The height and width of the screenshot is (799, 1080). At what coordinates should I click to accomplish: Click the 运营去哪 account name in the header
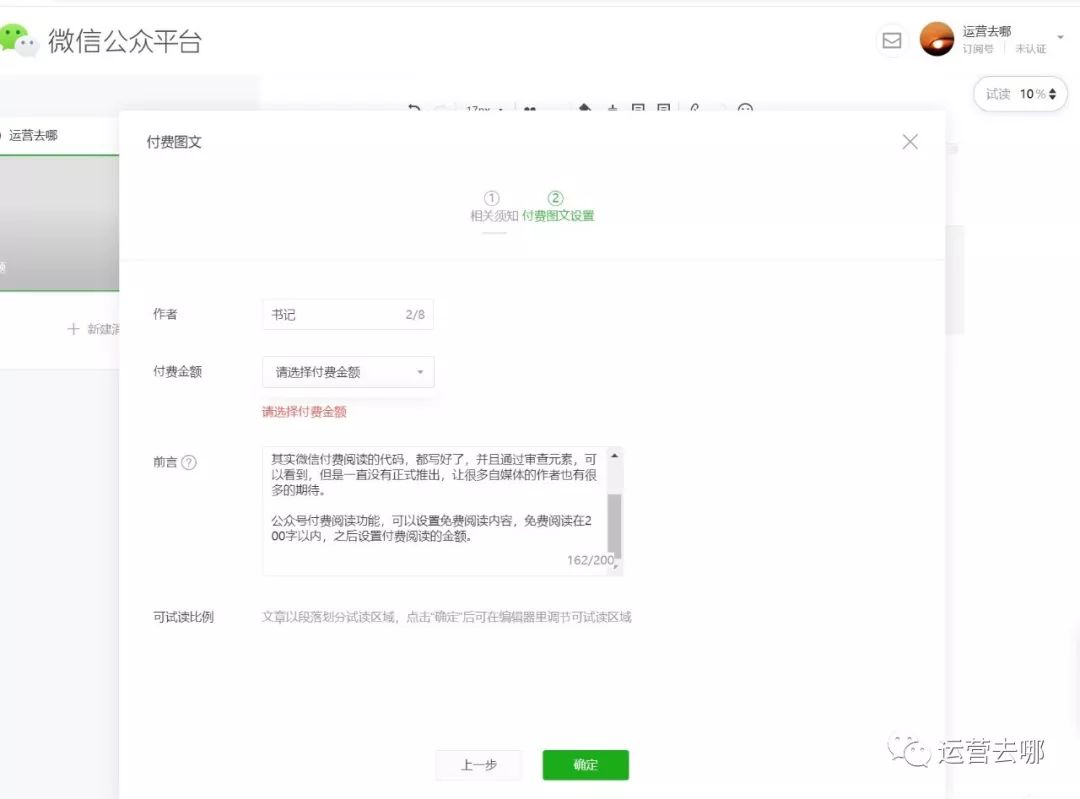click(986, 31)
